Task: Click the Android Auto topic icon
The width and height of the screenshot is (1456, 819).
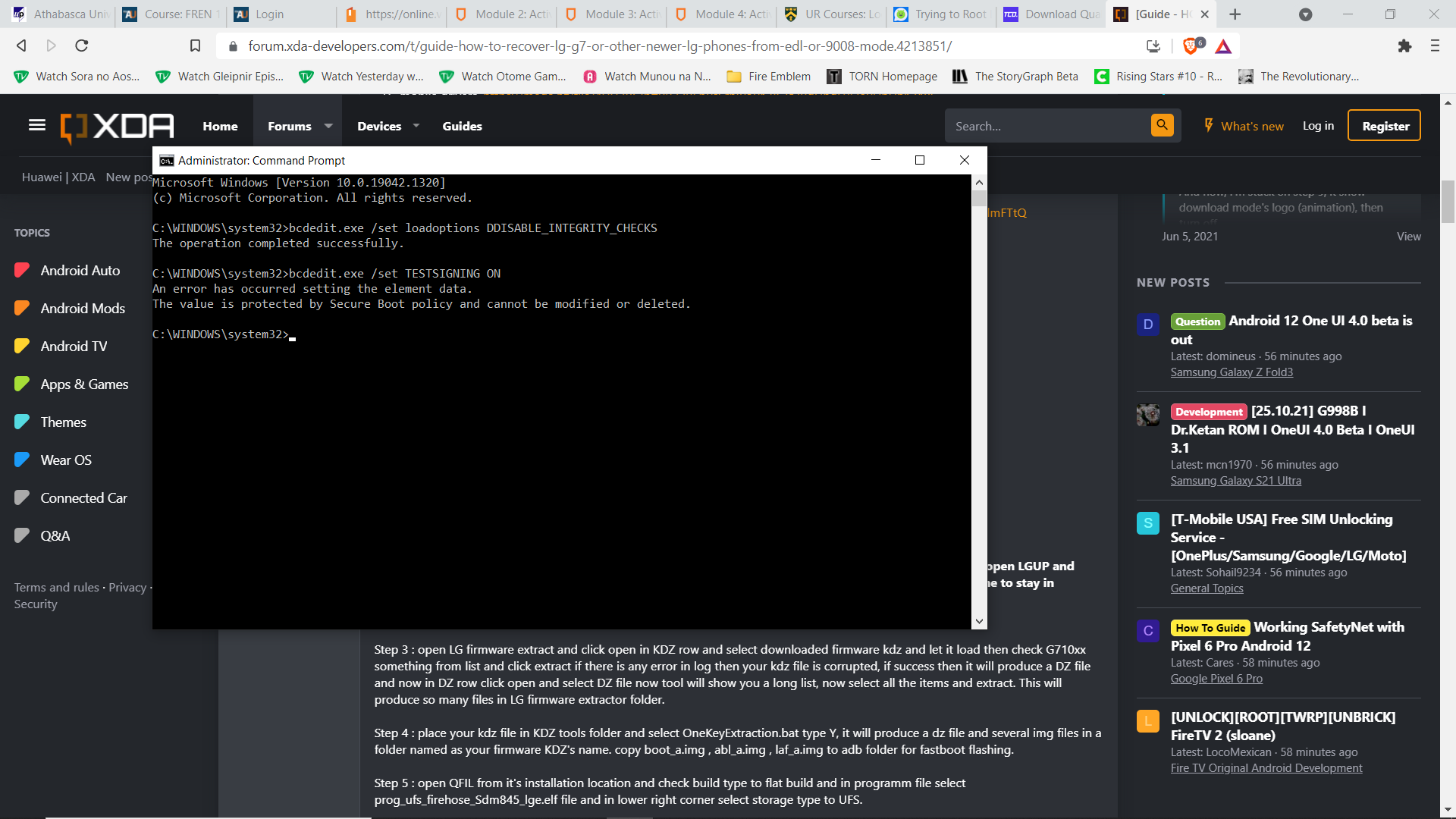Action: 22,271
